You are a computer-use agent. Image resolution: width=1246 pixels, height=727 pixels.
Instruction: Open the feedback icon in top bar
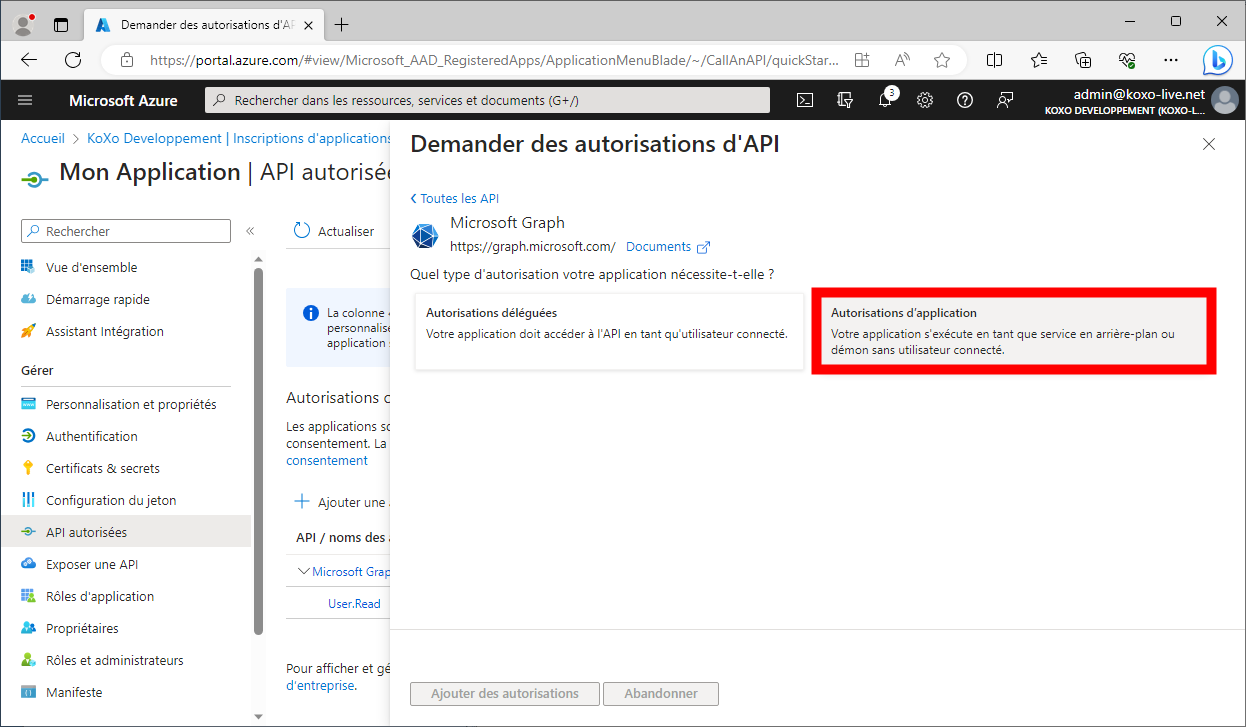(x=1005, y=100)
